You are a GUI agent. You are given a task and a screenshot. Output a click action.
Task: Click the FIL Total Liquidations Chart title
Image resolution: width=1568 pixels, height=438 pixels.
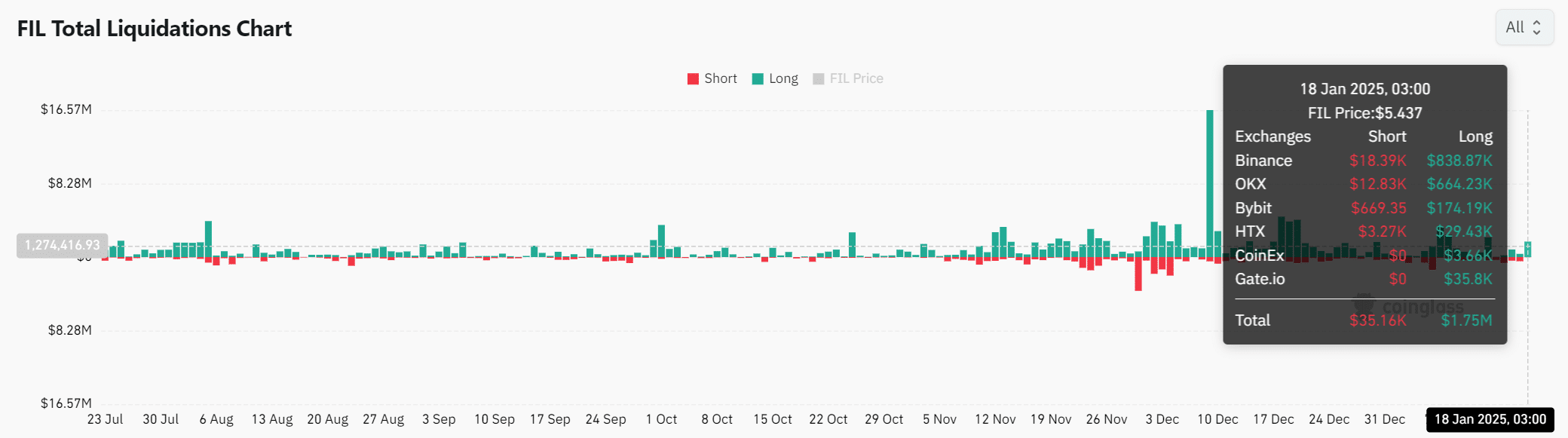point(155,29)
